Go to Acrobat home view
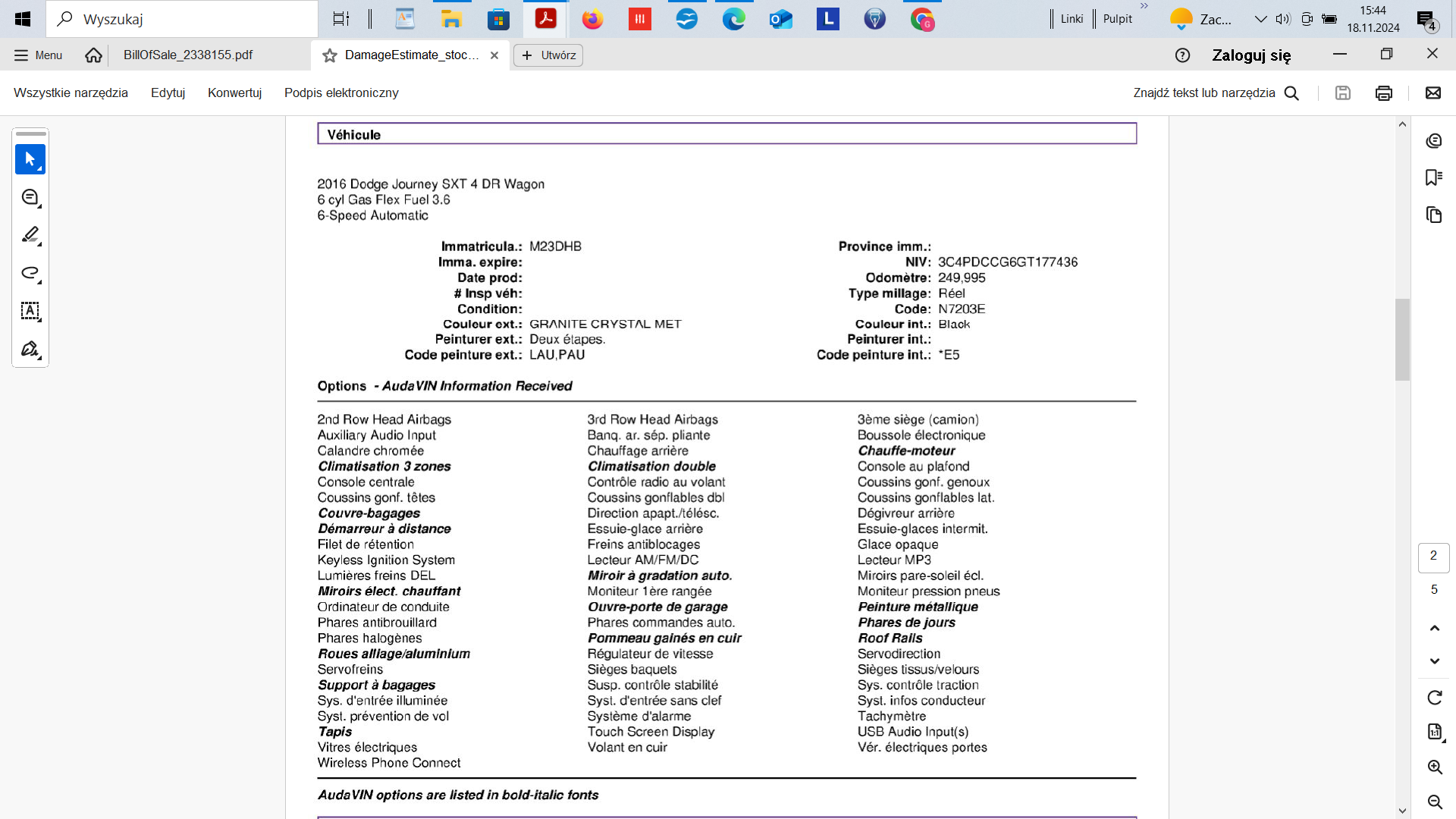 click(93, 55)
